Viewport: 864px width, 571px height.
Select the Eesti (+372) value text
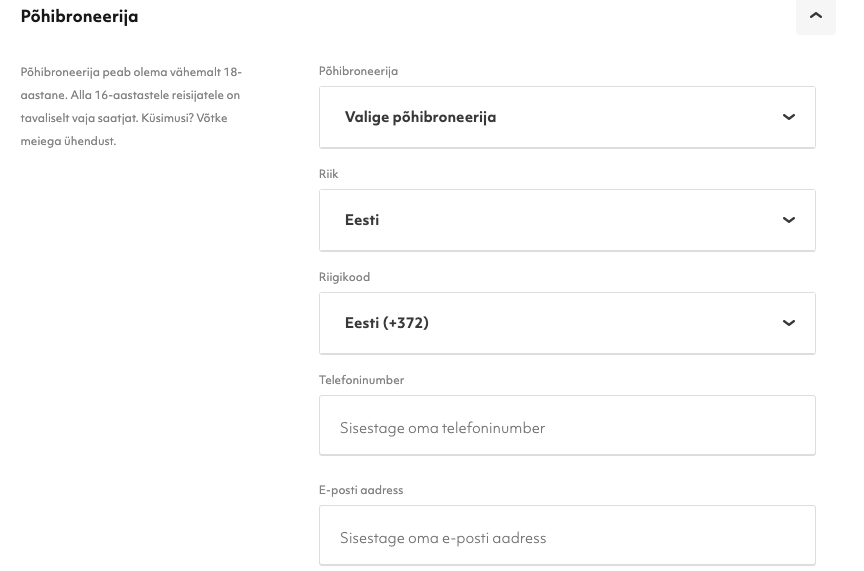[387, 323]
